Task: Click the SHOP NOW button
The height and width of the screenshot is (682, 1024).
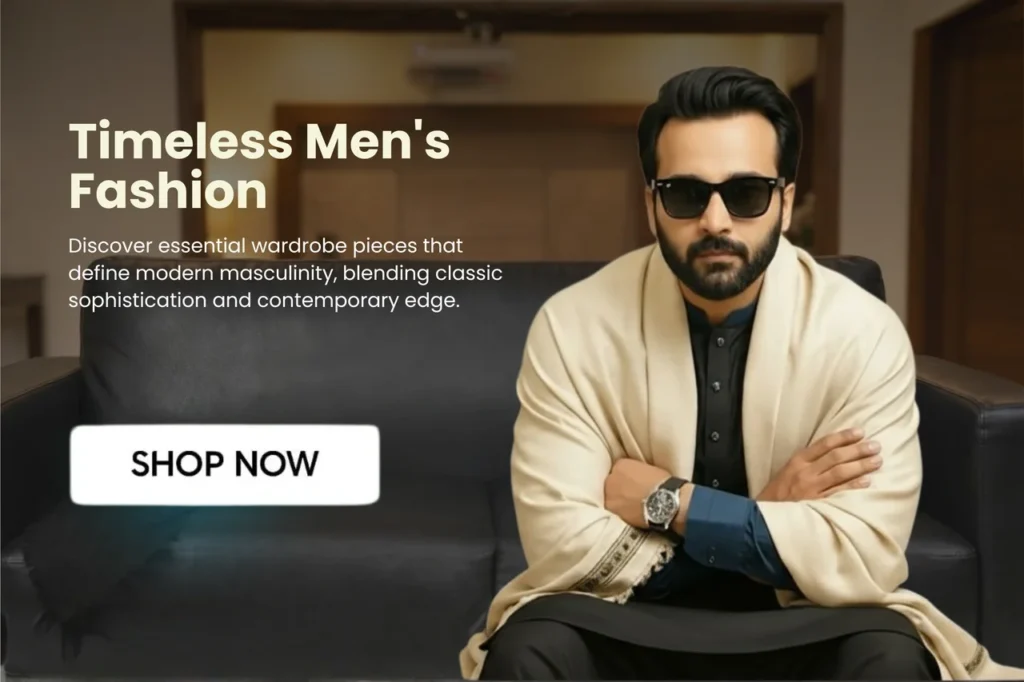Action: point(225,464)
